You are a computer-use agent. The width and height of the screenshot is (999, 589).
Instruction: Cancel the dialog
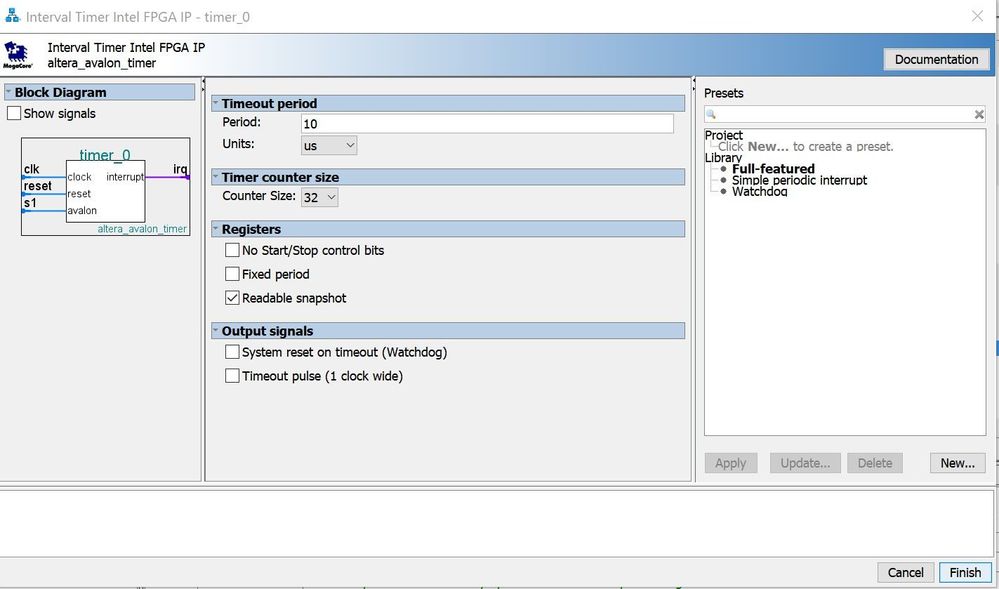coord(905,572)
